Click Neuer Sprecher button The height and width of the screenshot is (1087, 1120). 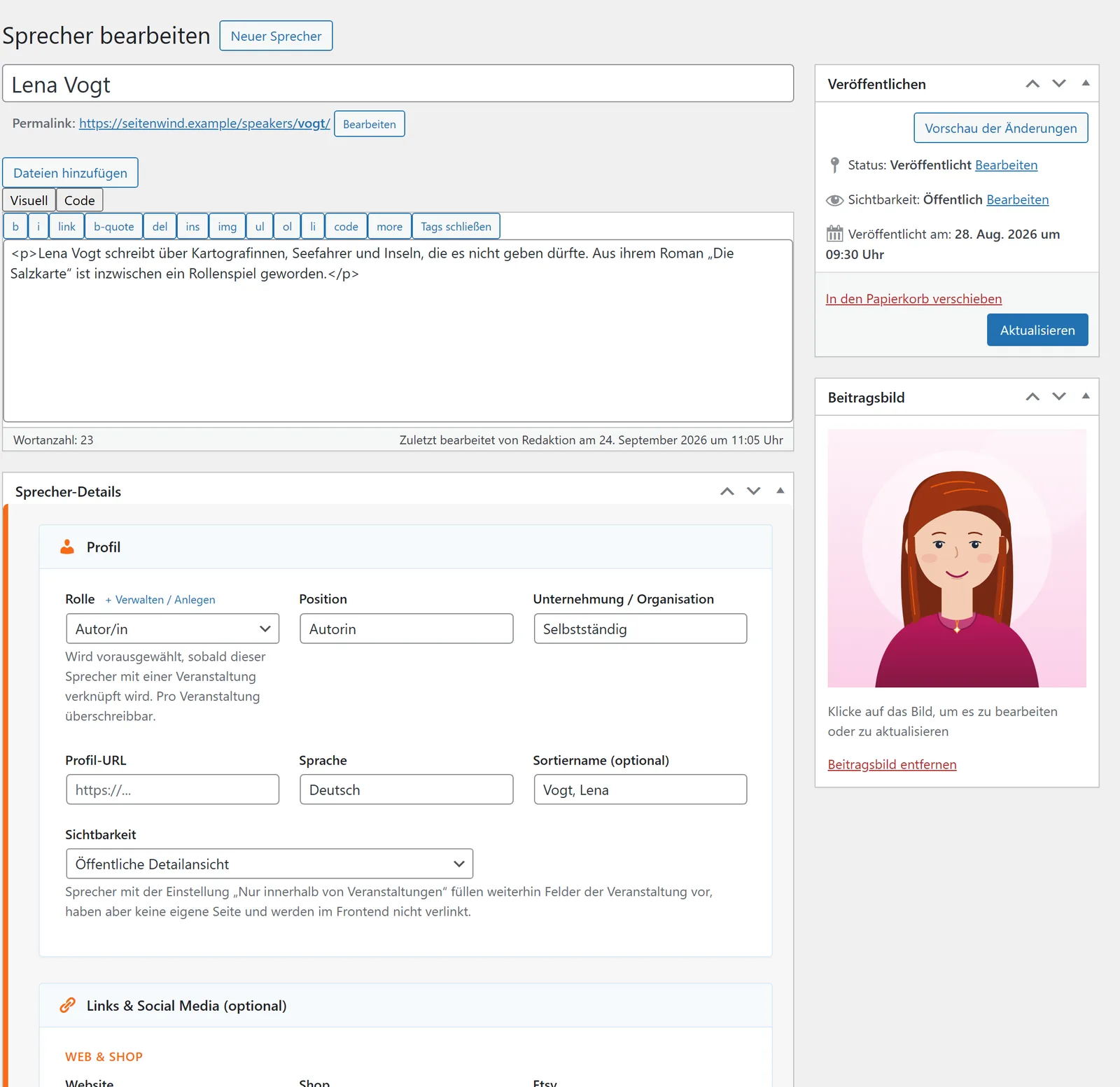coord(276,36)
